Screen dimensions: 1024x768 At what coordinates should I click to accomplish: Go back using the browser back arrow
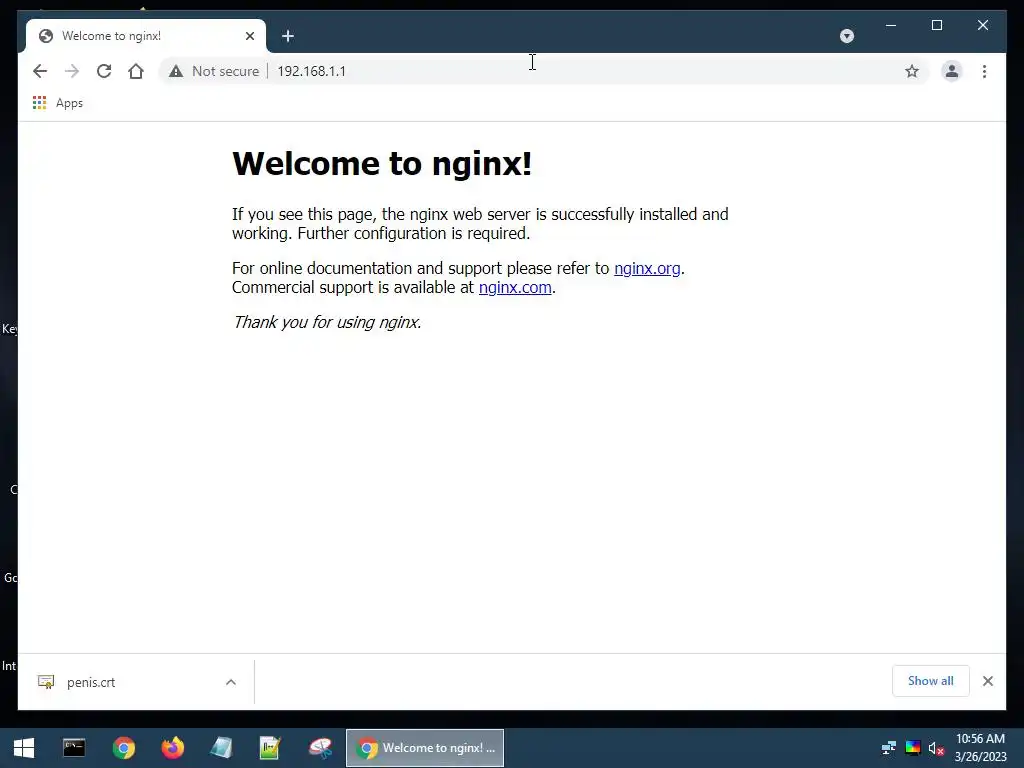pyautogui.click(x=40, y=71)
